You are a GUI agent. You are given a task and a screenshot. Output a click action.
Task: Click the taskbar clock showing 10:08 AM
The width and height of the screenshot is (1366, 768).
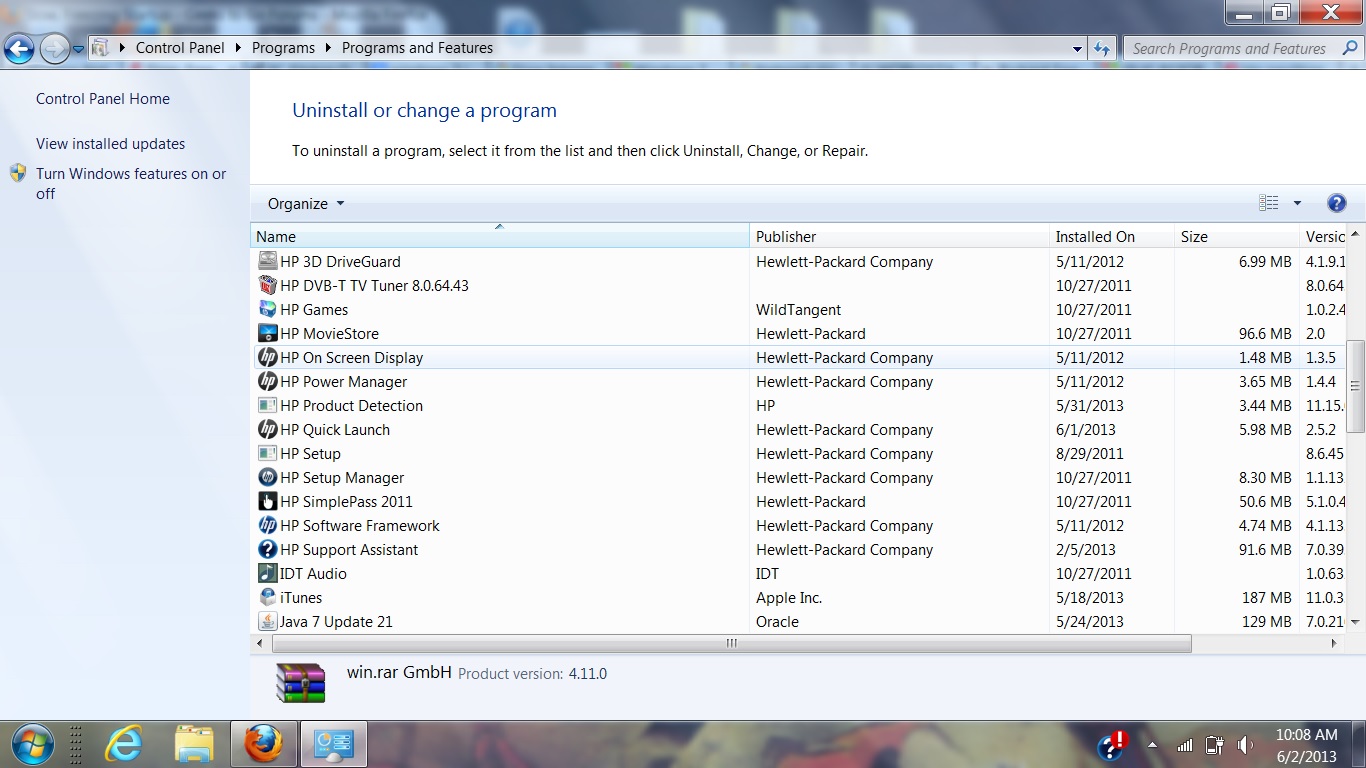click(x=1306, y=735)
